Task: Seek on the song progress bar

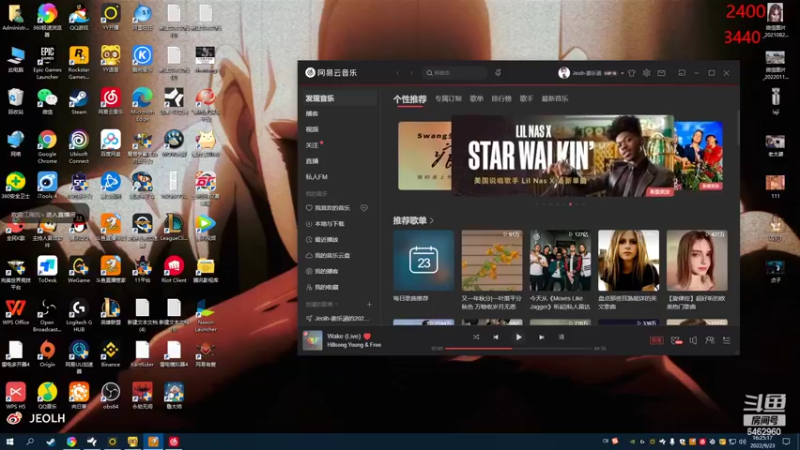Action: (519, 348)
